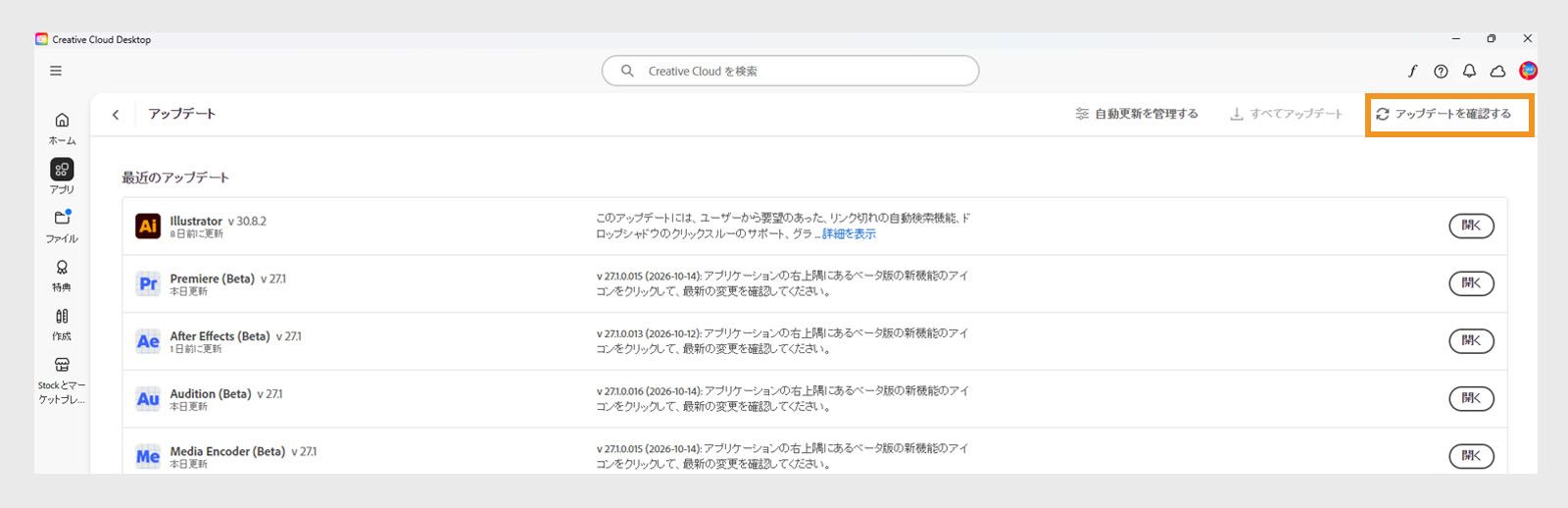The height and width of the screenshot is (508, 1568).
Task: Click 開く button for Premiere (Beta)
Action: [x=1471, y=283]
